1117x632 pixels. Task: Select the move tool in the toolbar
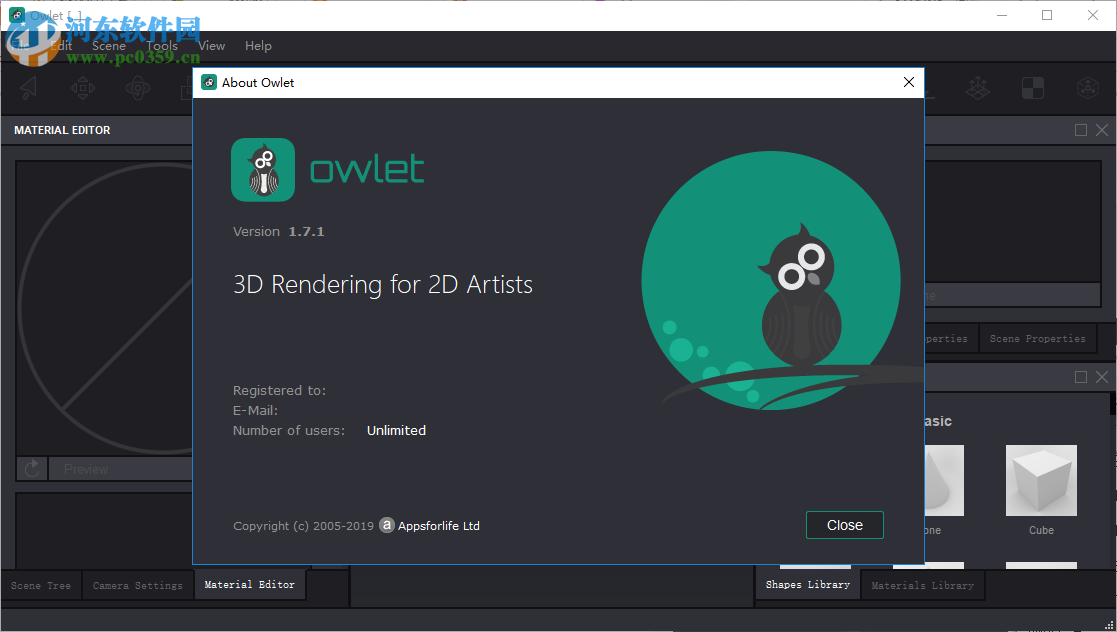(x=83, y=88)
